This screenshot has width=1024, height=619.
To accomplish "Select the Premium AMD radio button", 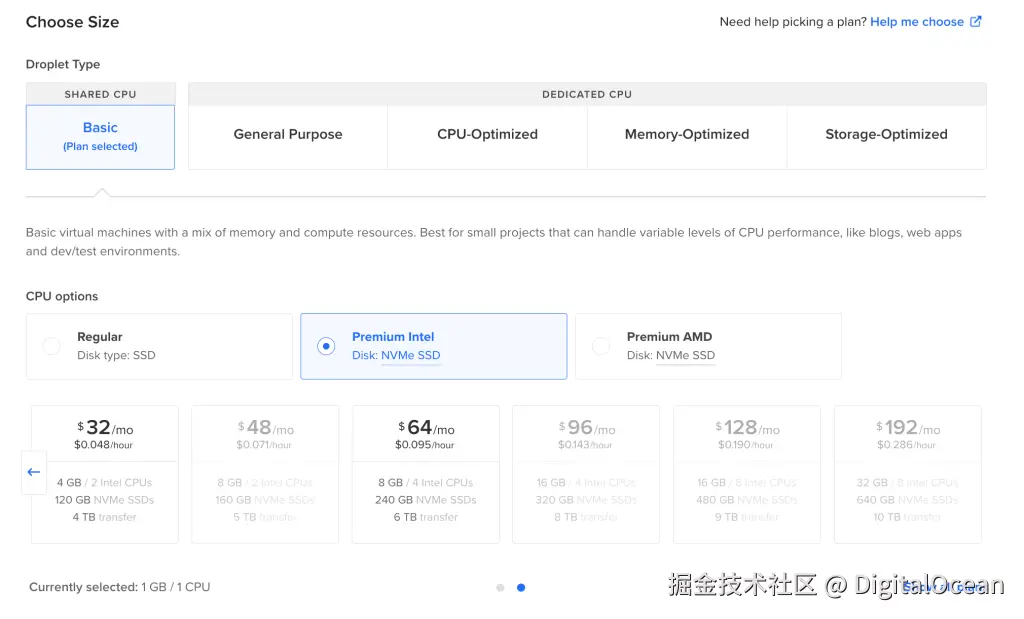I will coord(601,346).
